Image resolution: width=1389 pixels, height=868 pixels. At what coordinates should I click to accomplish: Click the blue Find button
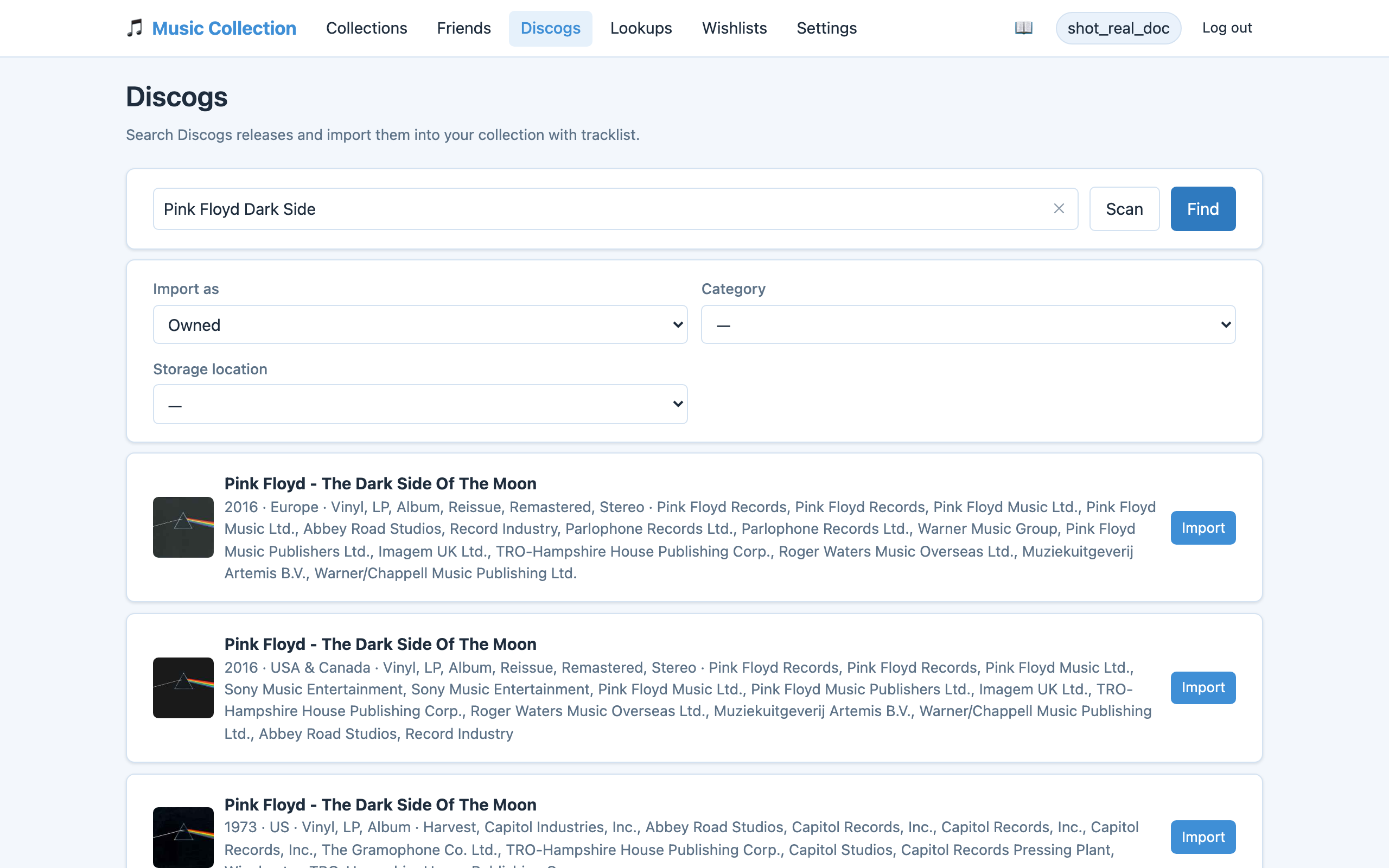click(1203, 209)
